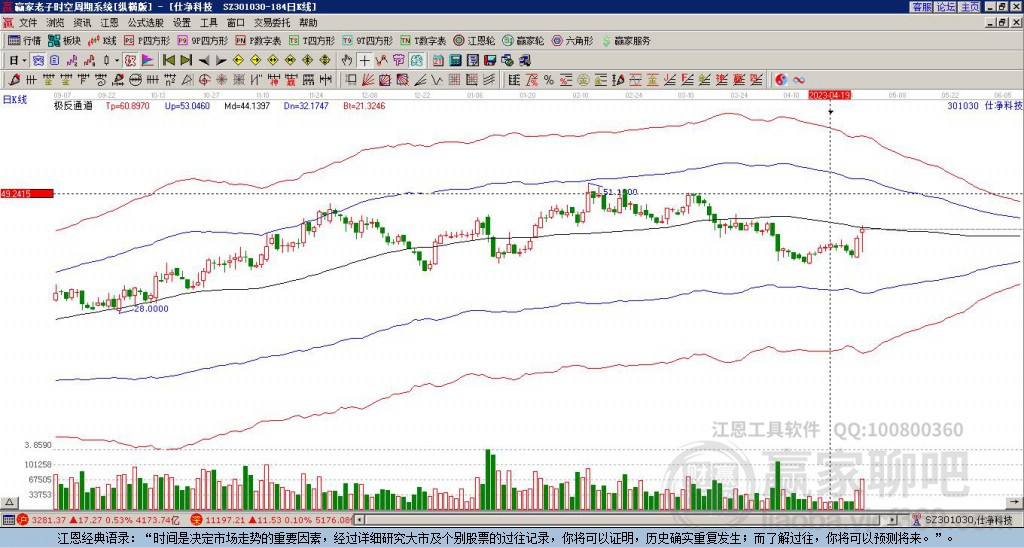This screenshot has width=1024, height=548.
Task: Click the yin-yang taiji icon
Action: [781, 80]
